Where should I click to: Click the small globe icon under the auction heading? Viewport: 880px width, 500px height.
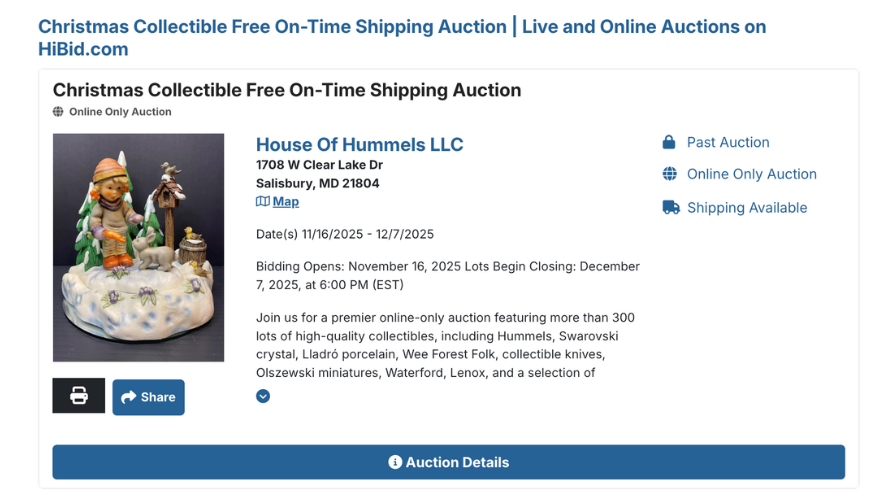(58, 112)
